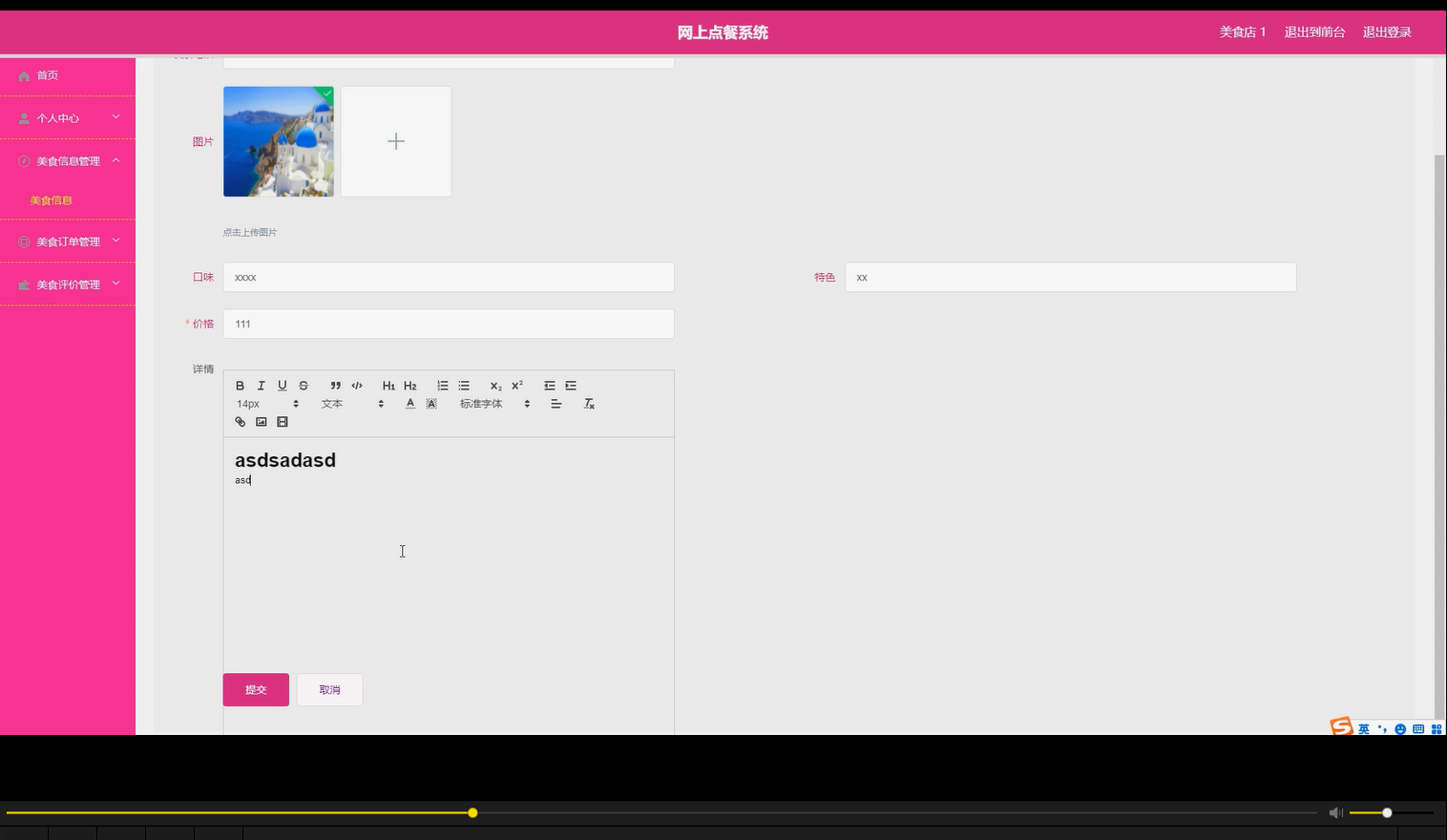The image size is (1447, 840).
Task: Toggle the ordered list formatting
Action: (x=442, y=385)
